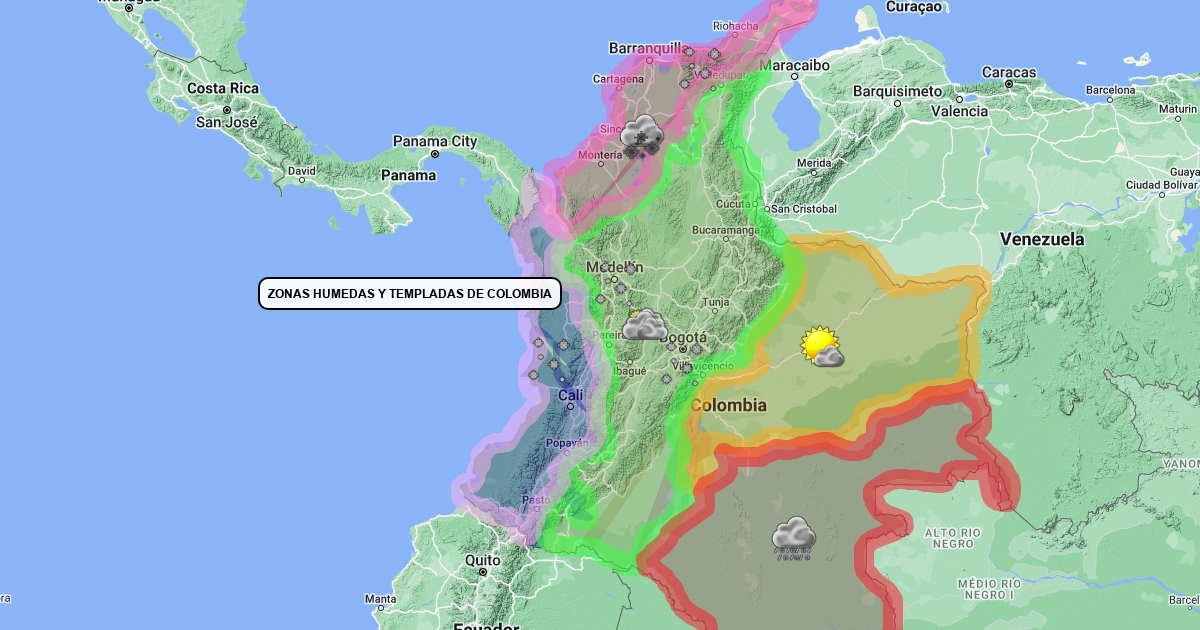Select the Costa Rica label
The image size is (1200, 630).
223,88
